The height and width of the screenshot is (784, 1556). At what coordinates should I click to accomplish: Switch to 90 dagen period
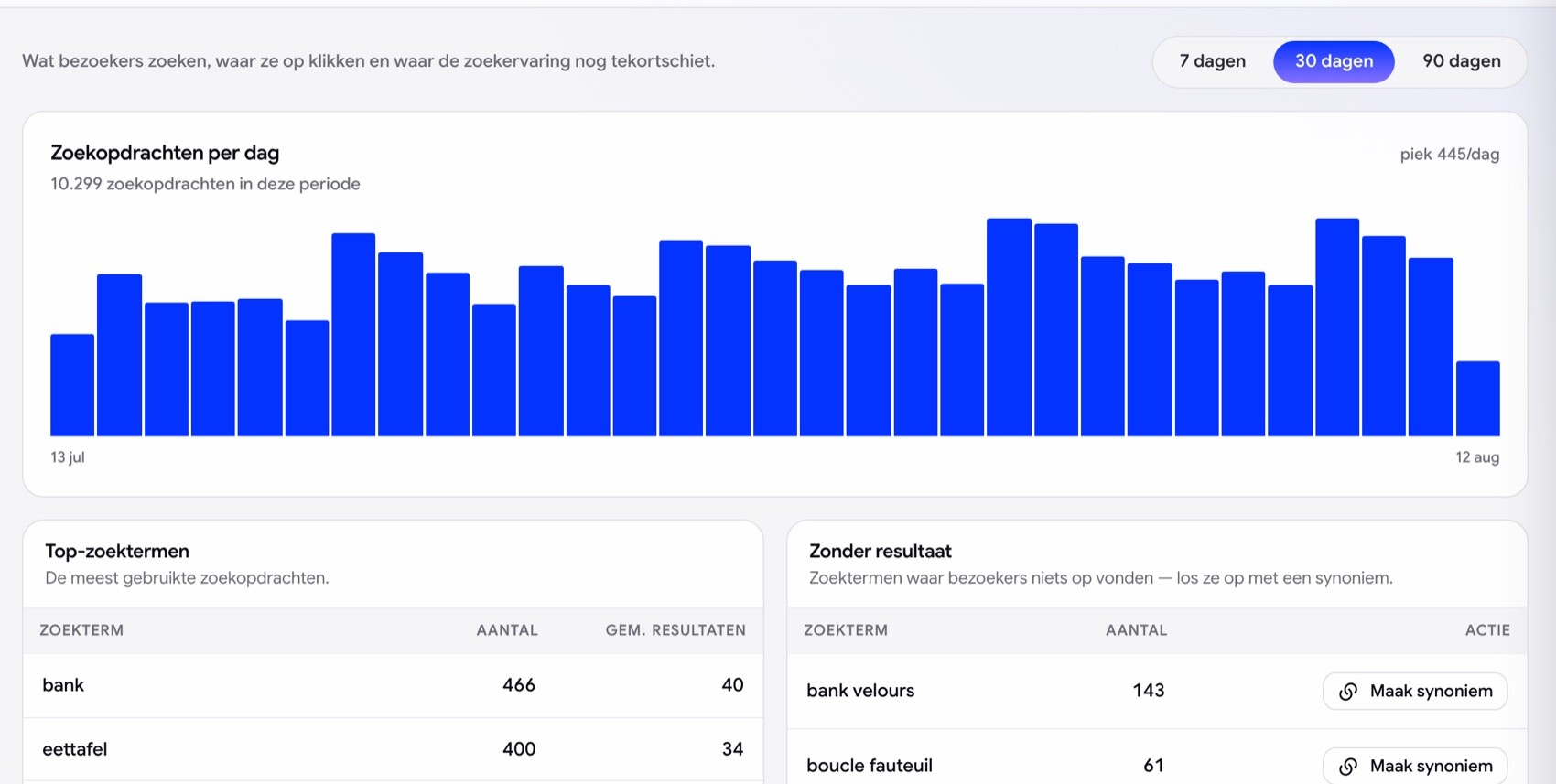pyautogui.click(x=1461, y=61)
